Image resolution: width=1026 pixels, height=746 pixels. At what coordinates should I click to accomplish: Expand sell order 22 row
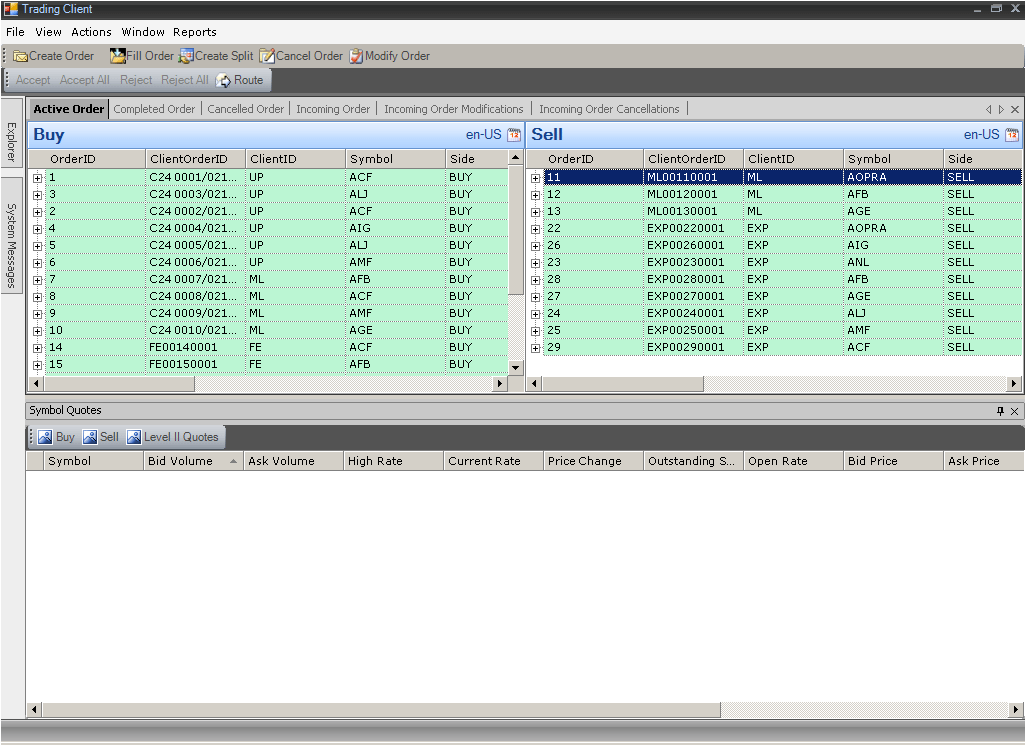click(535, 228)
